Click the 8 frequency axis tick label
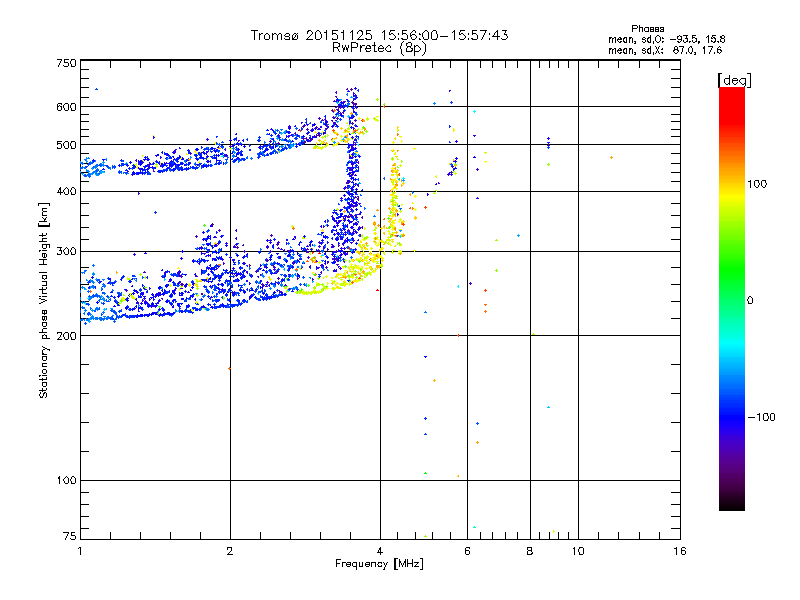Screen dimensions: 800x600 pos(530,551)
